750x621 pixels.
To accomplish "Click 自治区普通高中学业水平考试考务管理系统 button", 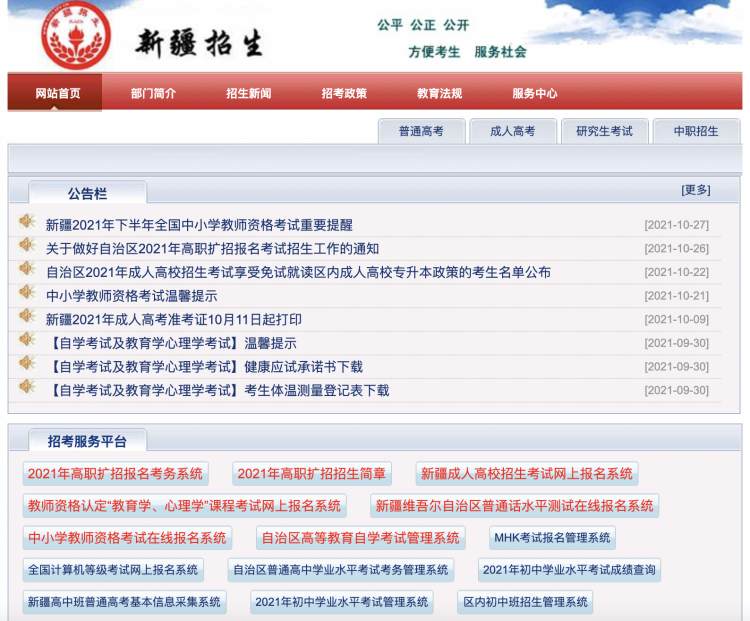I will pos(341,570).
